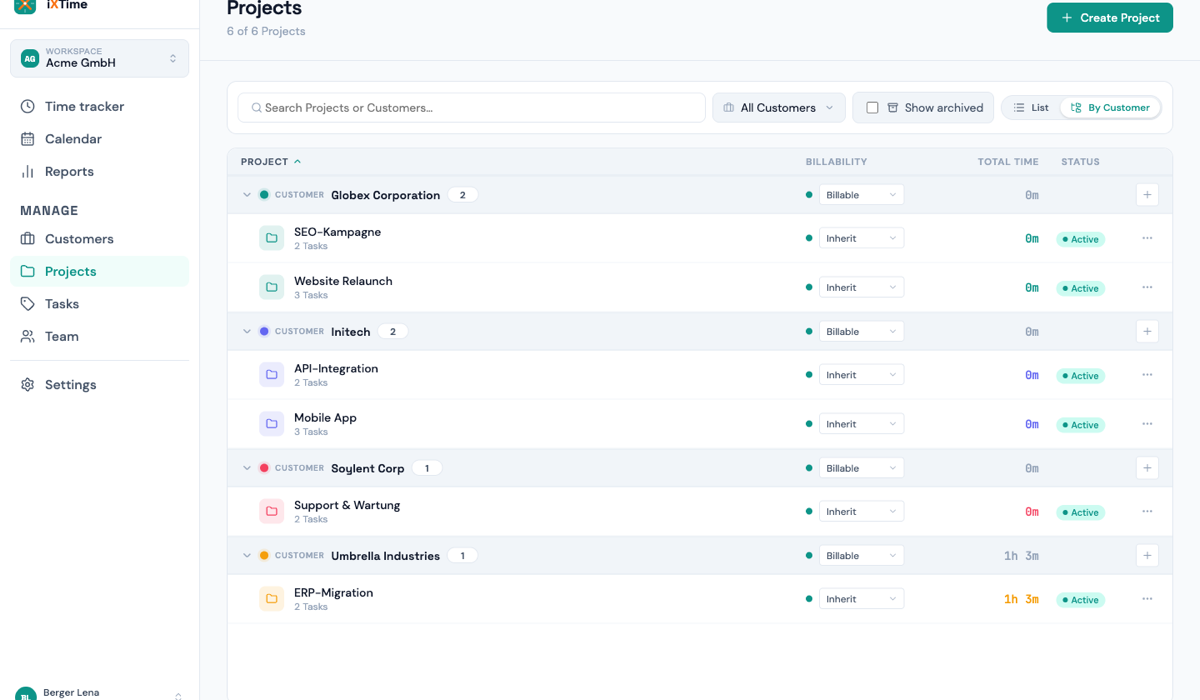1200x700 pixels.
Task: Open the SEO-Kampagne project folder icon
Action: pos(271,238)
